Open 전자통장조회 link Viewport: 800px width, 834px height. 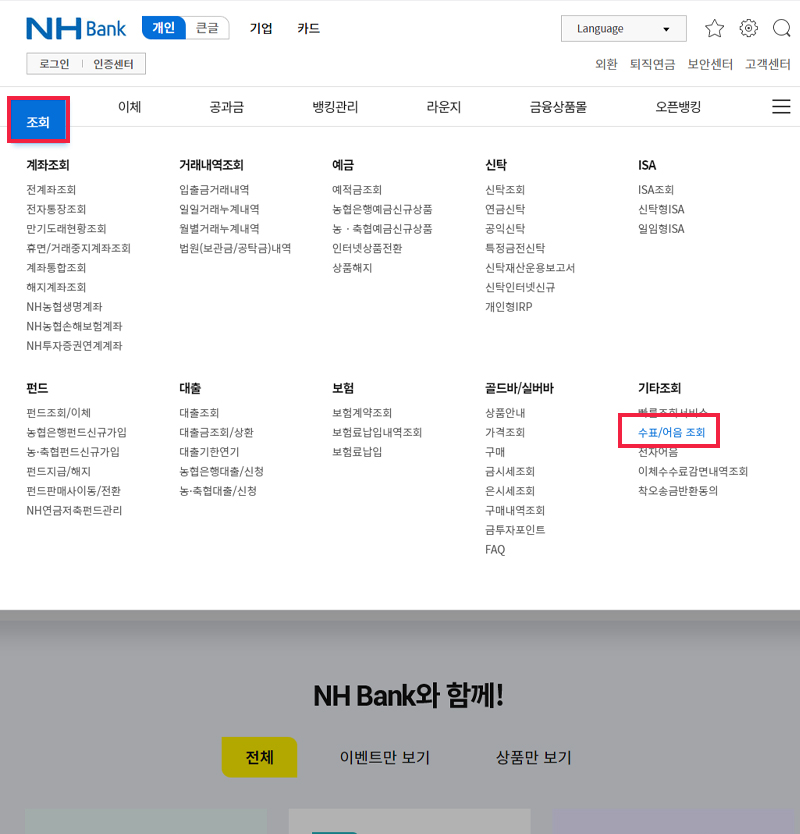coord(56,209)
